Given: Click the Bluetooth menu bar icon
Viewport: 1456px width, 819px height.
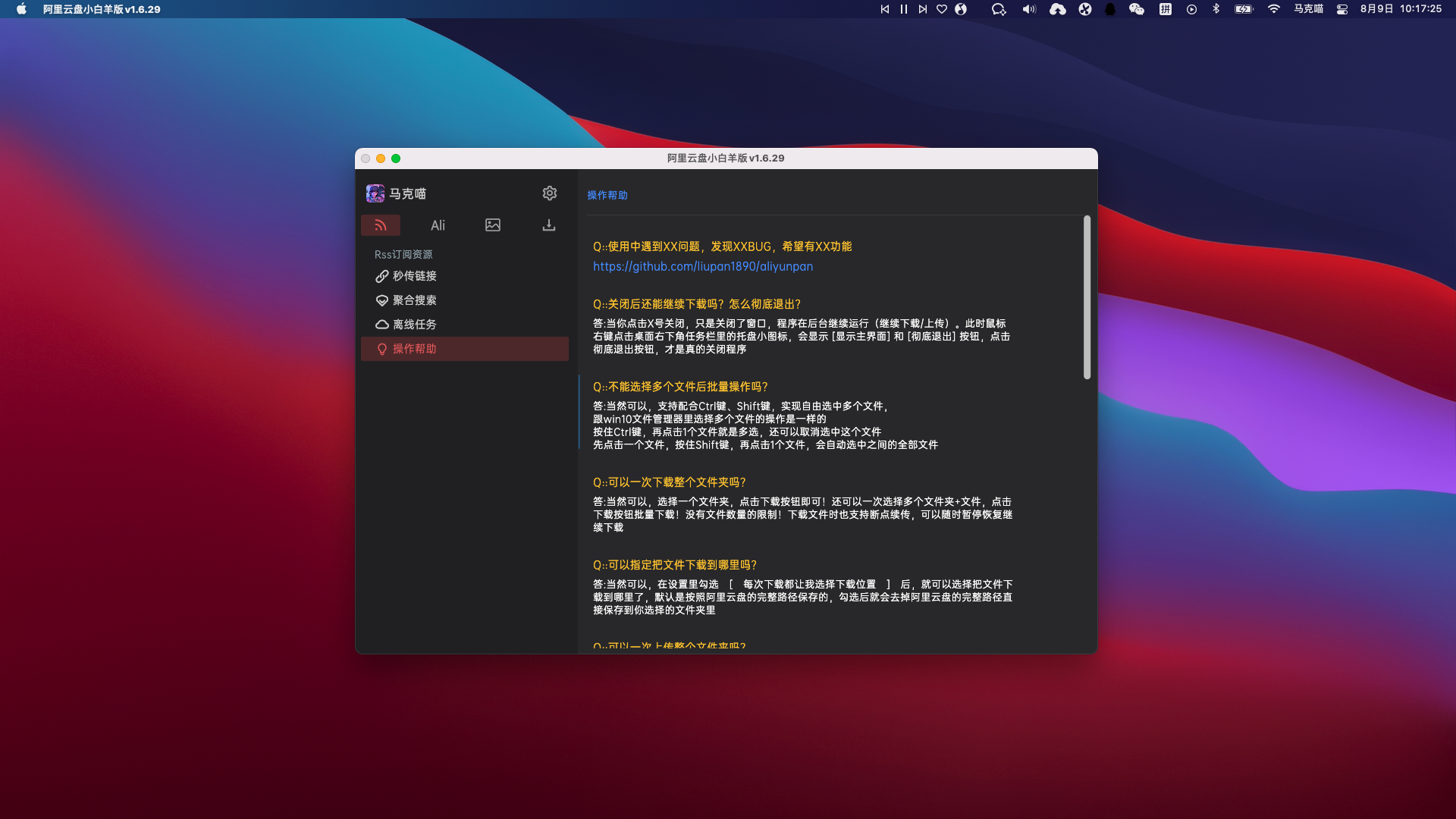Looking at the screenshot, I should [x=1216, y=9].
